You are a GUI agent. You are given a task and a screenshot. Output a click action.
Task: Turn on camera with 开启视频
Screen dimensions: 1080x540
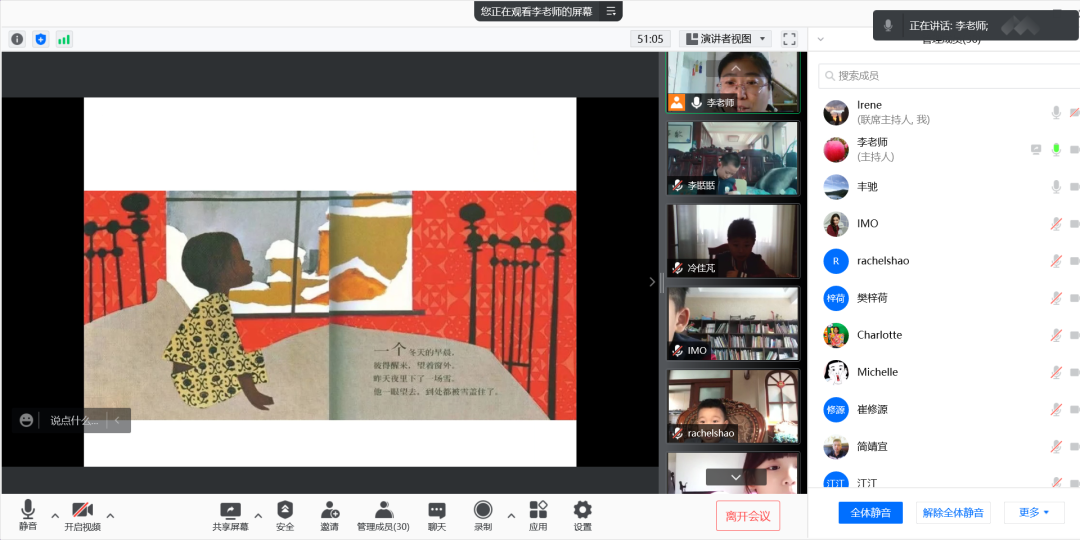pos(82,510)
